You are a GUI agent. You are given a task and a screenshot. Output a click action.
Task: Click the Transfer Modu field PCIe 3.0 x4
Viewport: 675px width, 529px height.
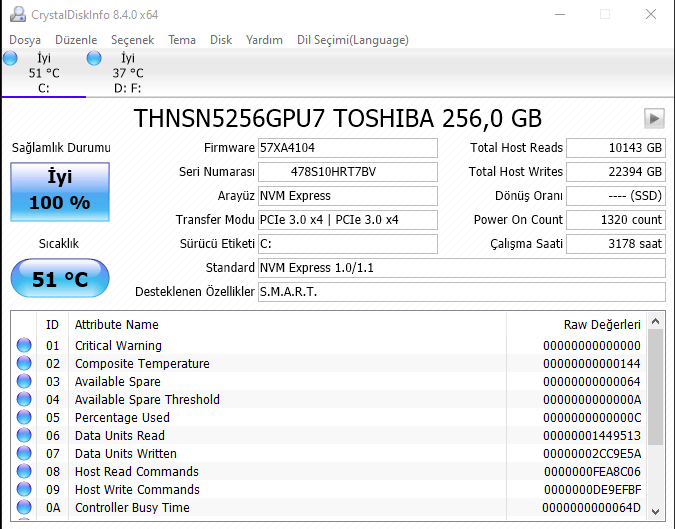point(348,220)
